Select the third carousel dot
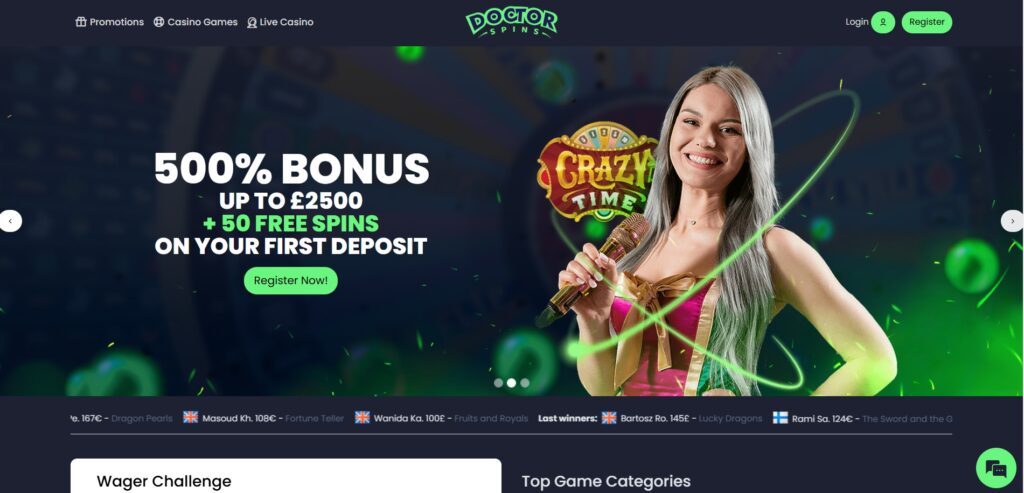Viewport: 1024px width, 493px height. pyautogui.click(x=525, y=383)
